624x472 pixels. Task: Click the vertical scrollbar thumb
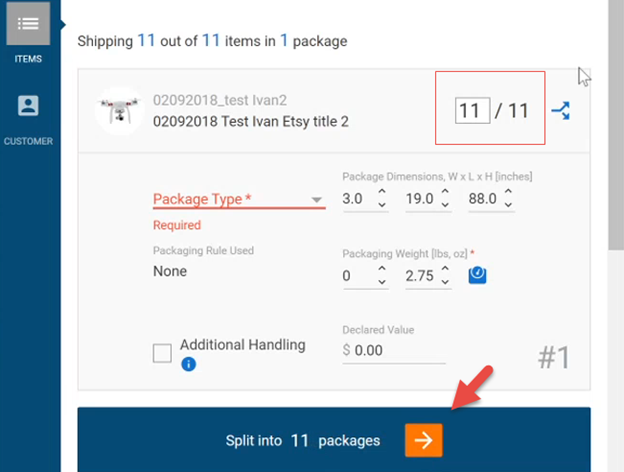[x=616, y=125]
